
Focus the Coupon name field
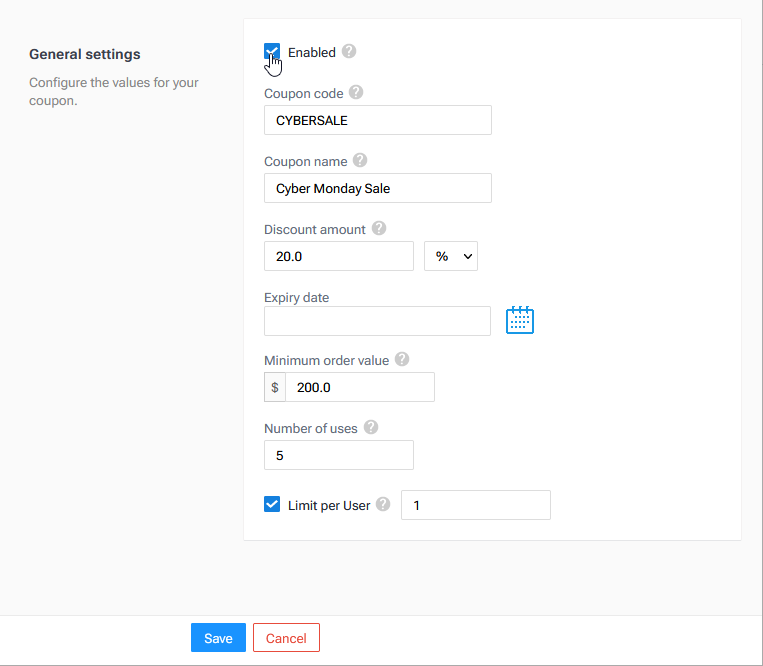coord(378,188)
